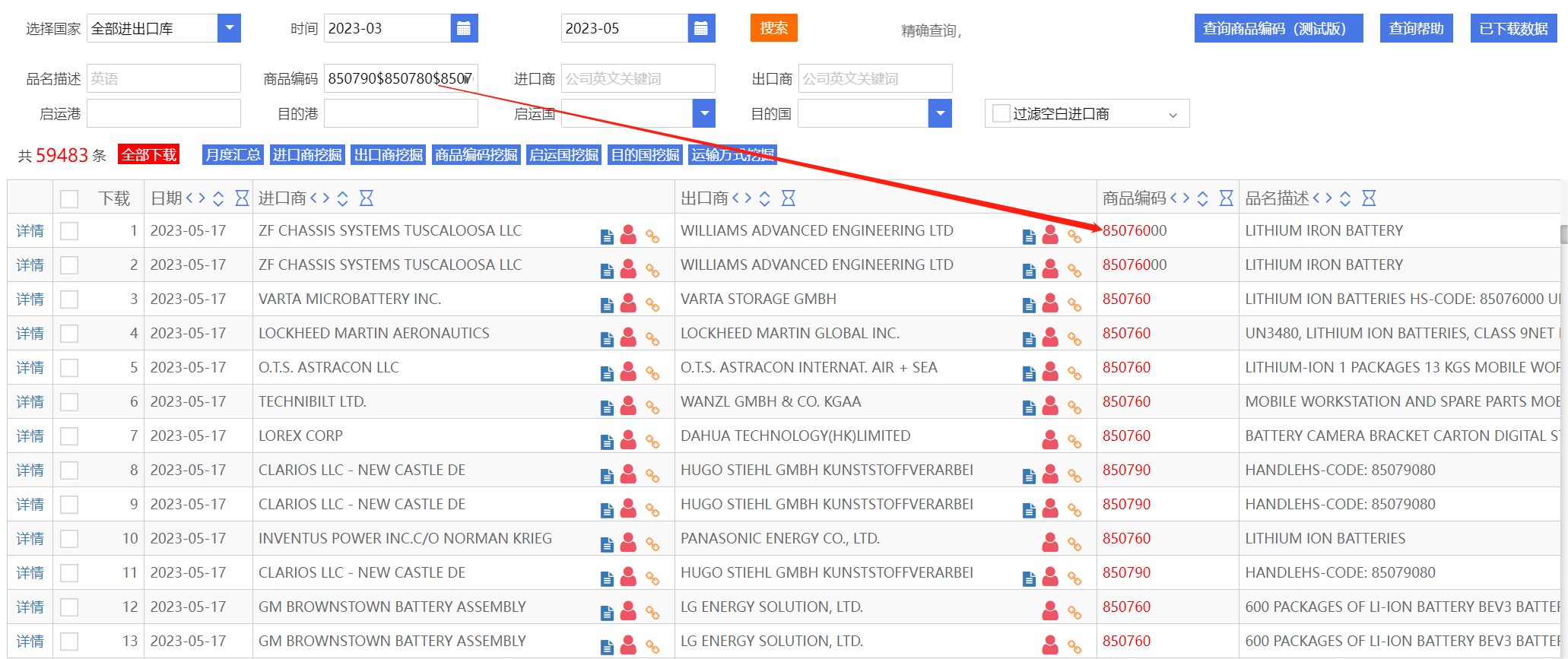Open the start date calendar picker icon
The height and width of the screenshot is (659, 1568).
coord(464,29)
